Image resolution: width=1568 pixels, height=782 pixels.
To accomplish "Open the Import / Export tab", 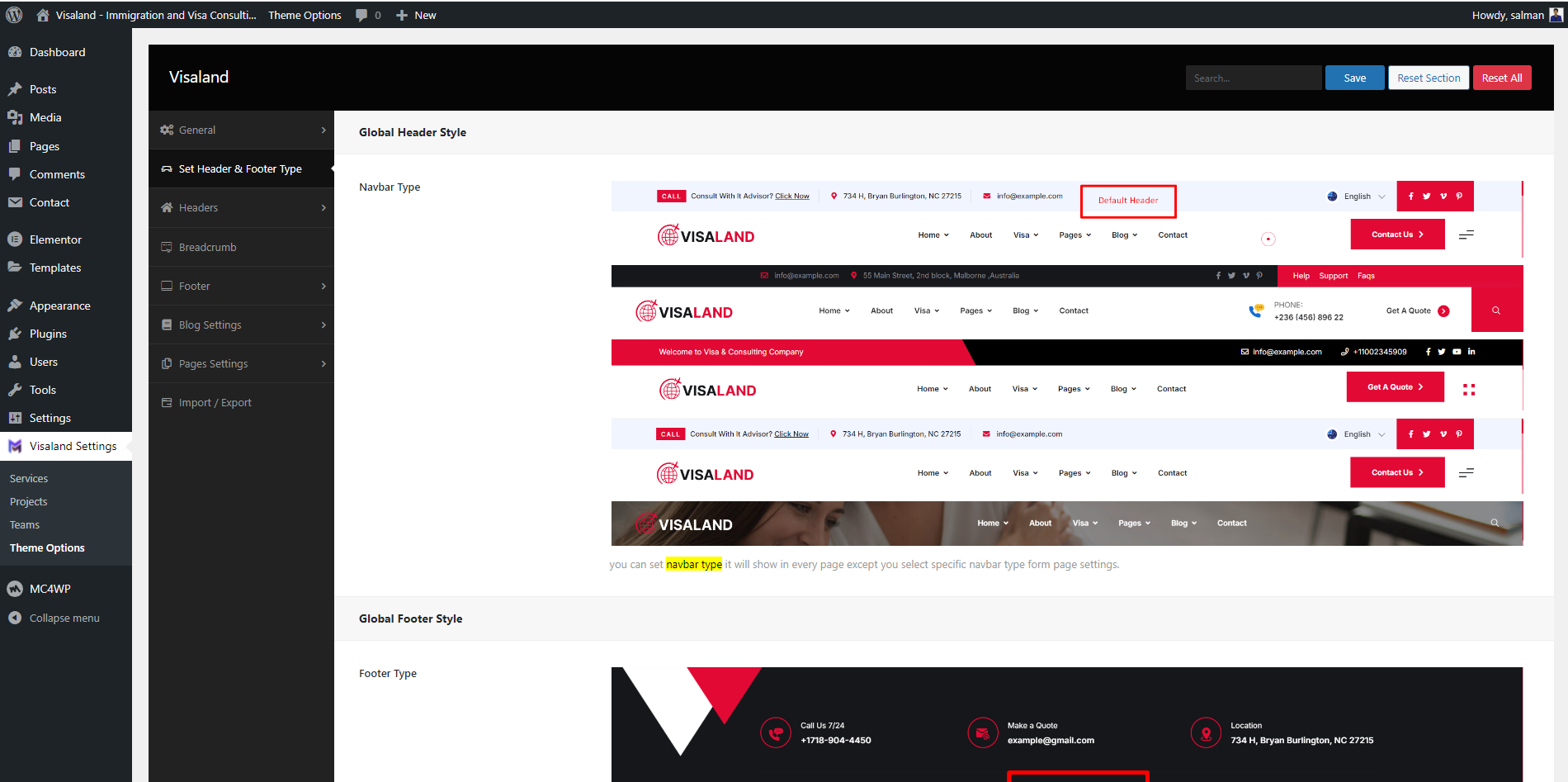I will coord(241,402).
